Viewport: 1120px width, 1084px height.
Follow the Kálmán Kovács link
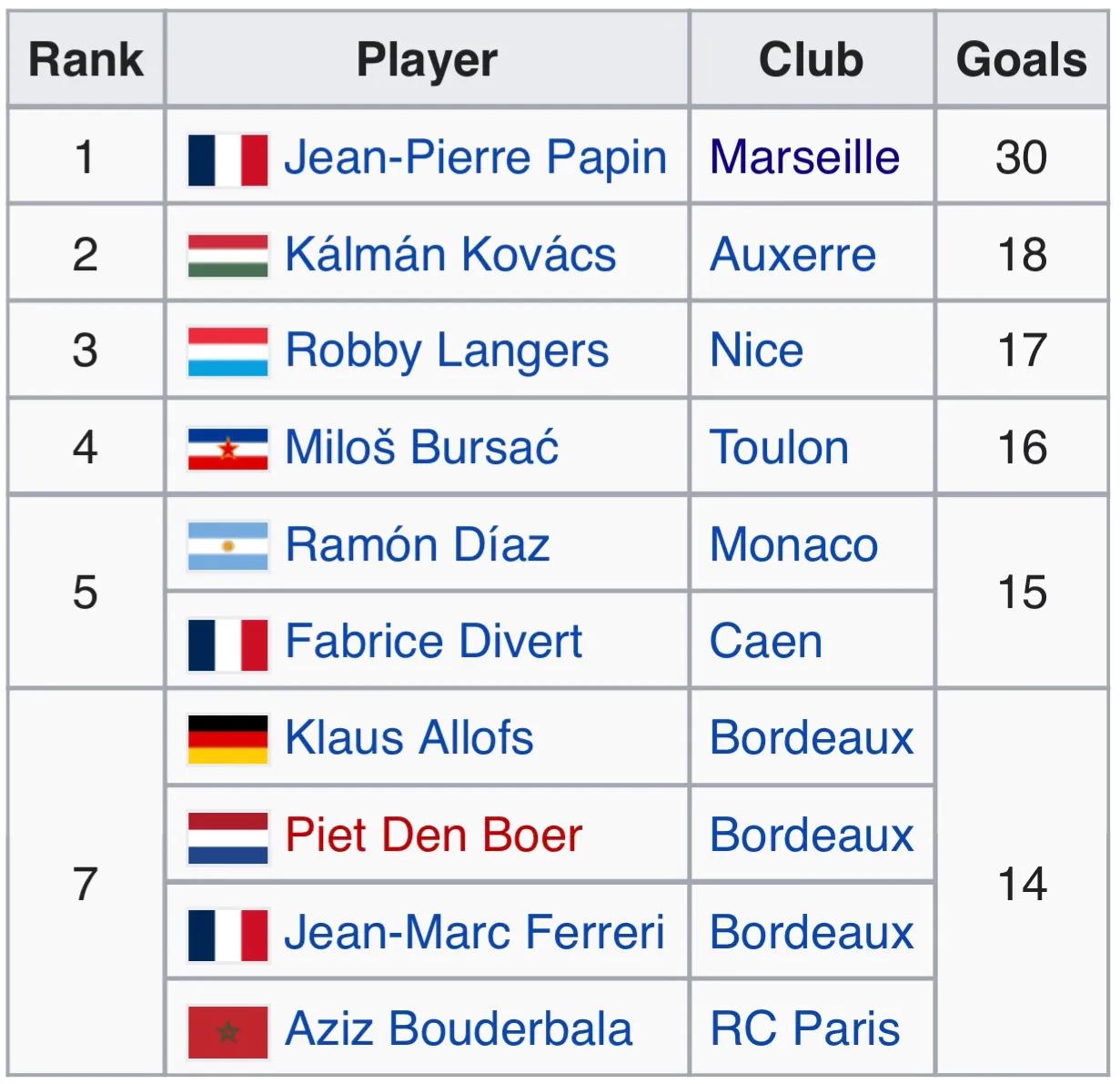450,254
